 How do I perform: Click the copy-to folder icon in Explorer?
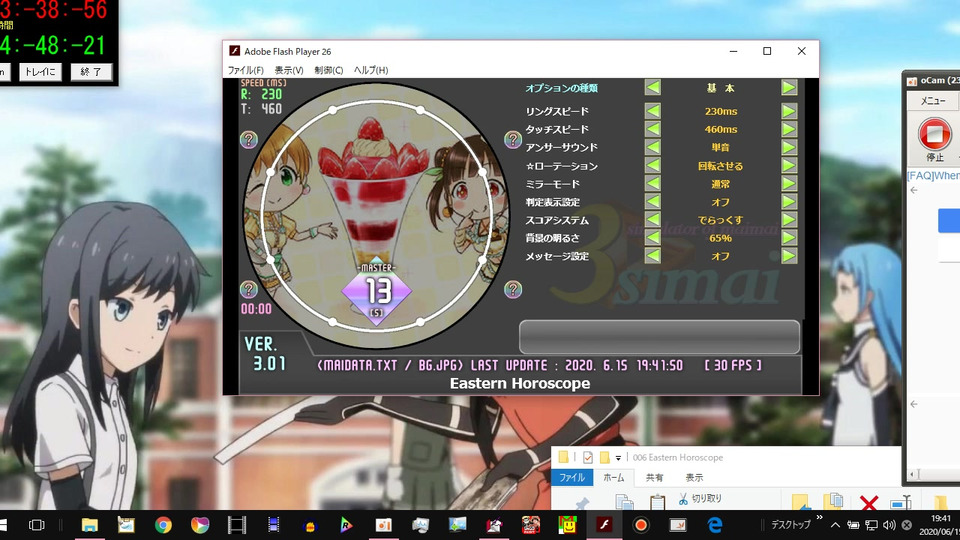(833, 501)
